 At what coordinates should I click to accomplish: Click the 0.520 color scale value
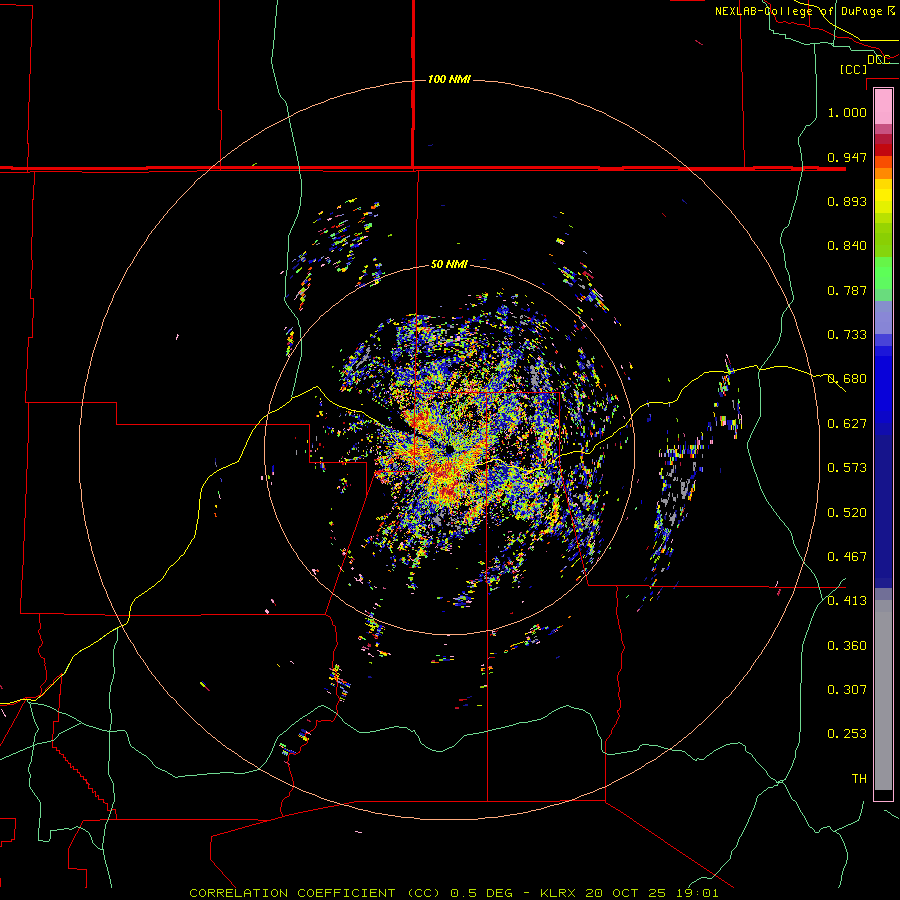[847, 513]
